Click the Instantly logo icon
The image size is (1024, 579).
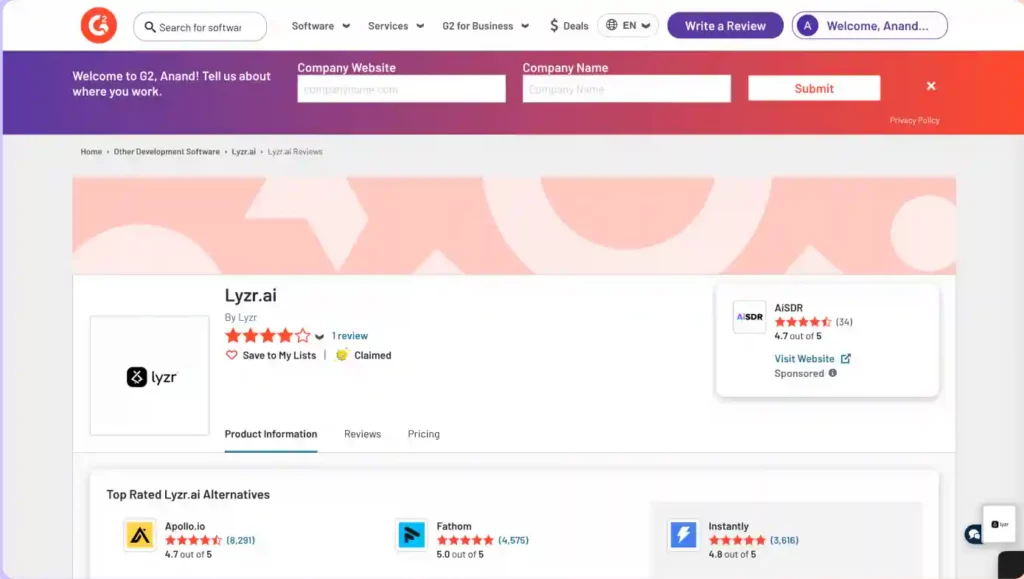tap(684, 535)
